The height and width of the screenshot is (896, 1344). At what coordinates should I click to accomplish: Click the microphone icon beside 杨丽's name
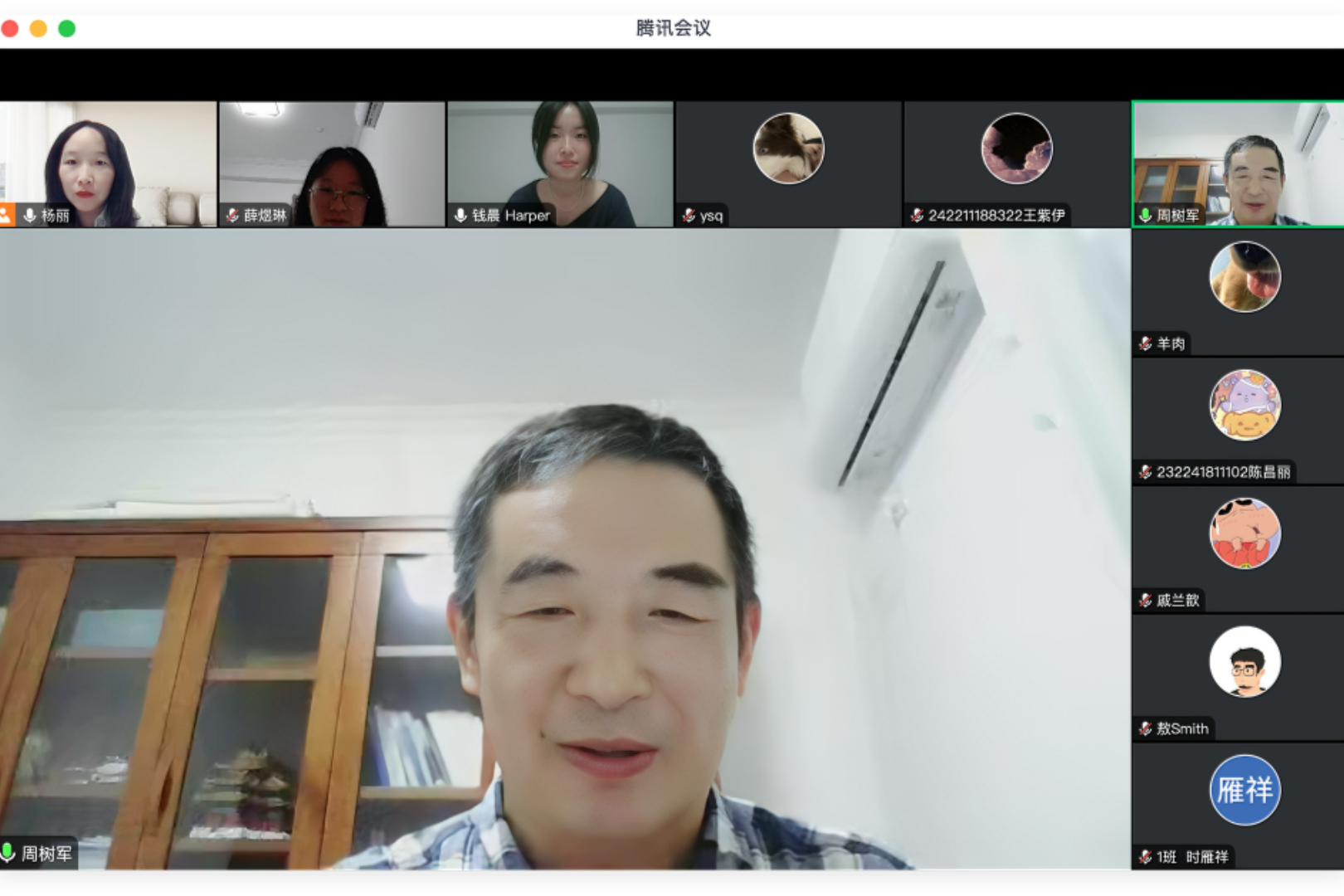coord(30,216)
